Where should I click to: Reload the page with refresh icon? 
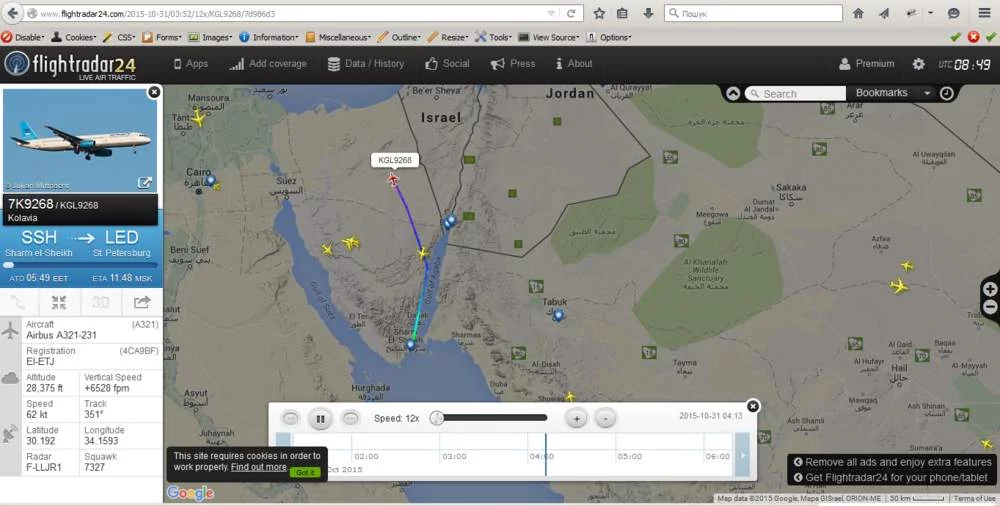[571, 13]
